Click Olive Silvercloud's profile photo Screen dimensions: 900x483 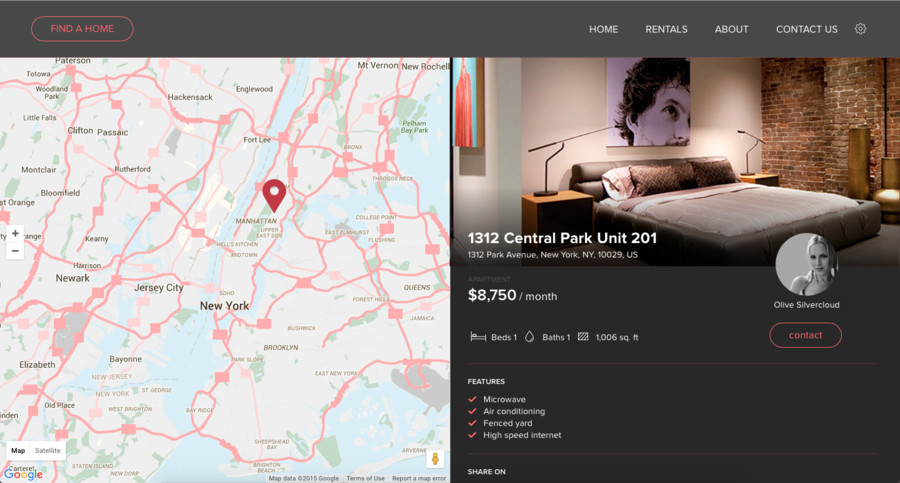[806, 264]
